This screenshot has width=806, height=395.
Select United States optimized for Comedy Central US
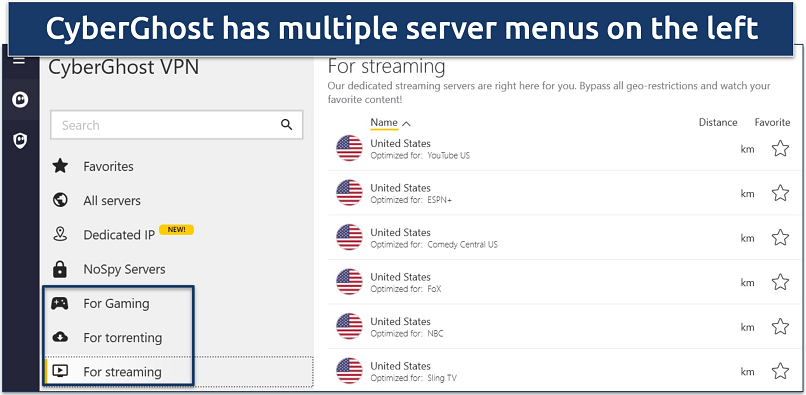coord(563,238)
